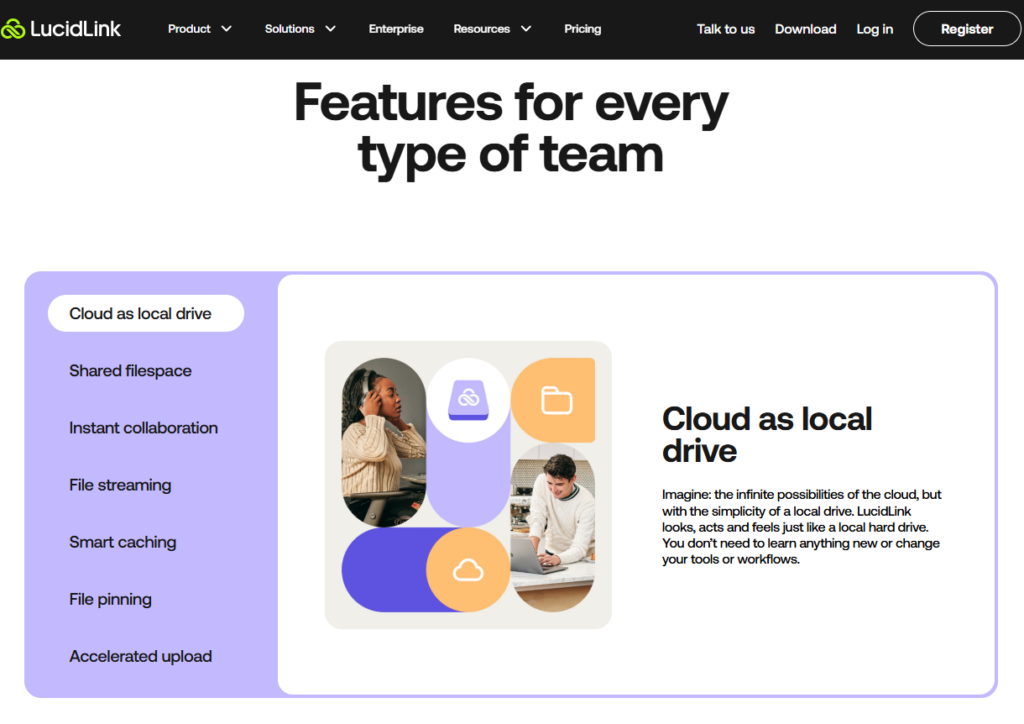Select the Cloud as local drive pill
Image resolution: width=1024 pixels, height=724 pixels.
pyautogui.click(x=145, y=313)
